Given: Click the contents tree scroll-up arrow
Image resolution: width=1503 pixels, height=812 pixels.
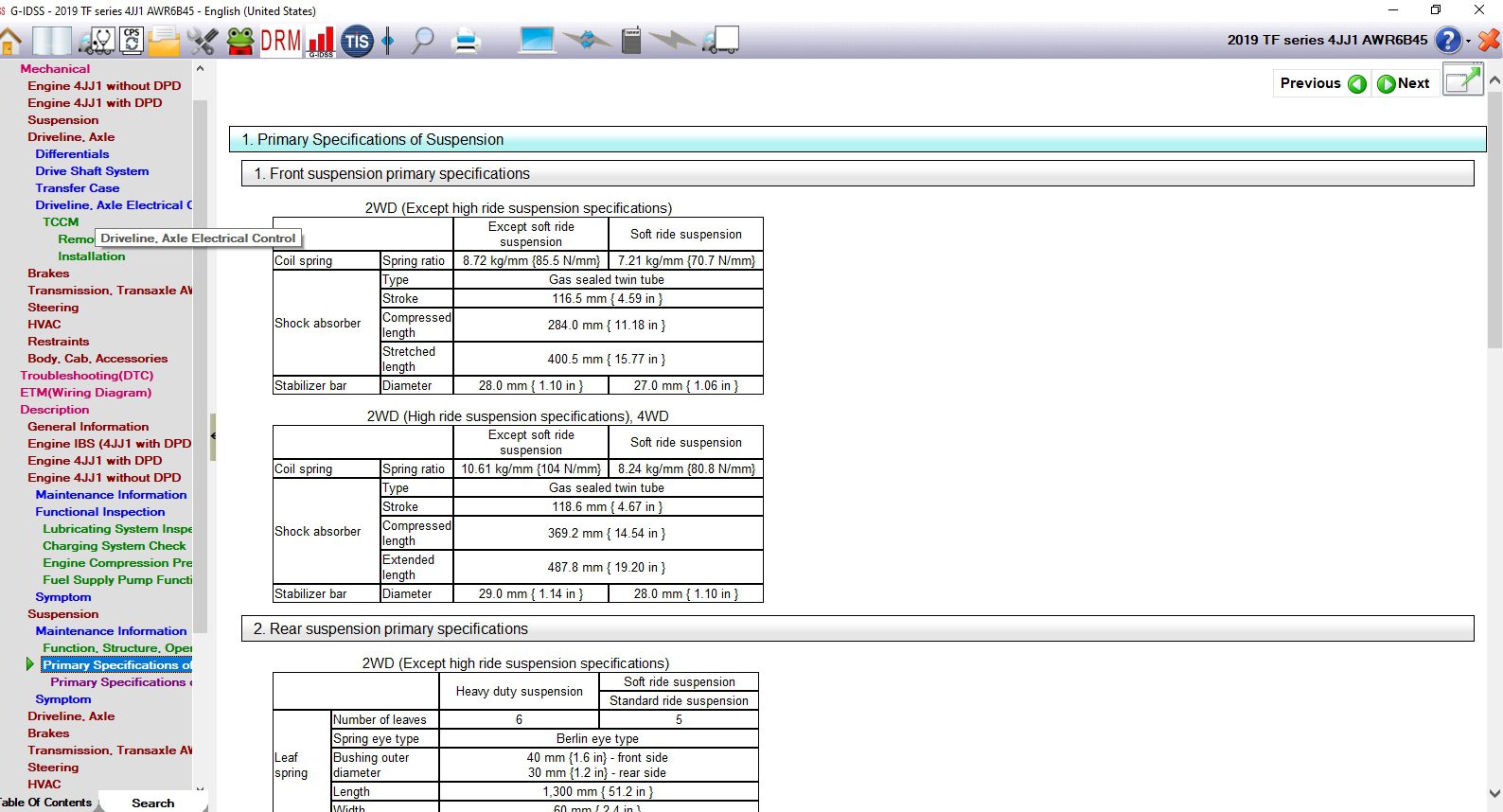Looking at the screenshot, I should [200, 68].
